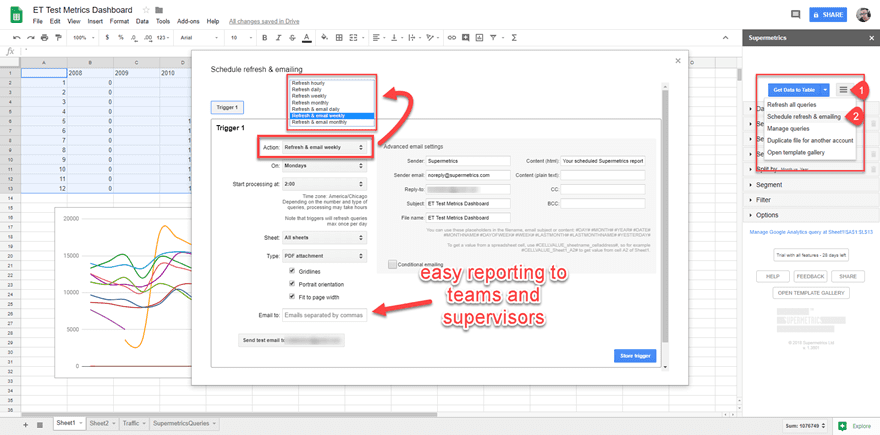This screenshot has height=435, width=880.
Task: Open the borders tool
Action: (x=339, y=38)
